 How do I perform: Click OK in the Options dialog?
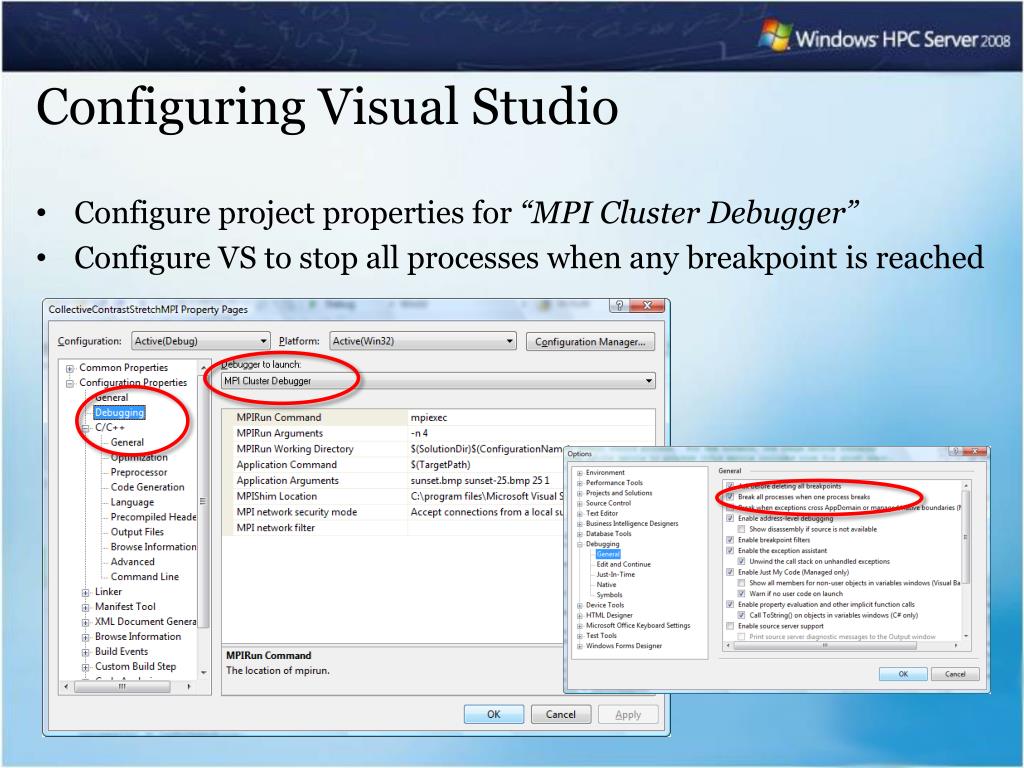coord(903,674)
